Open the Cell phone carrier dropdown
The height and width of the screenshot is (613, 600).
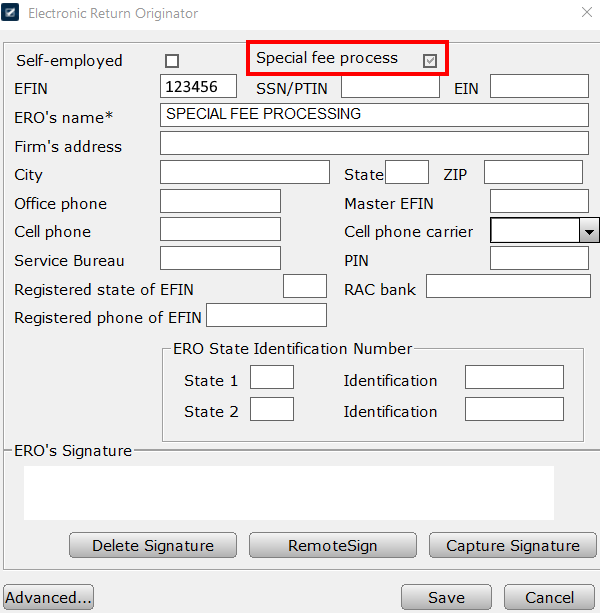pos(589,231)
